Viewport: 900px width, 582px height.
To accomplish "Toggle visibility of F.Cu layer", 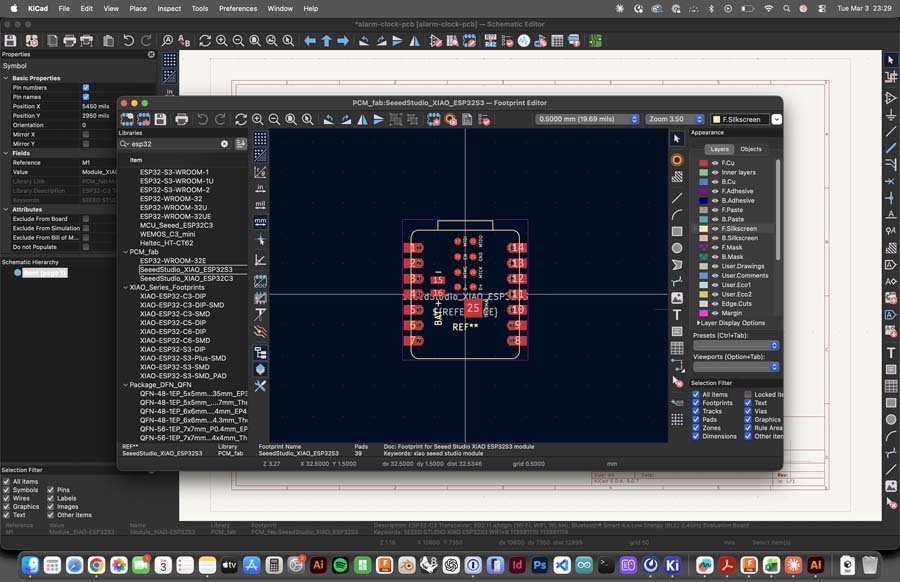I will pyautogui.click(x=715, y=163).
